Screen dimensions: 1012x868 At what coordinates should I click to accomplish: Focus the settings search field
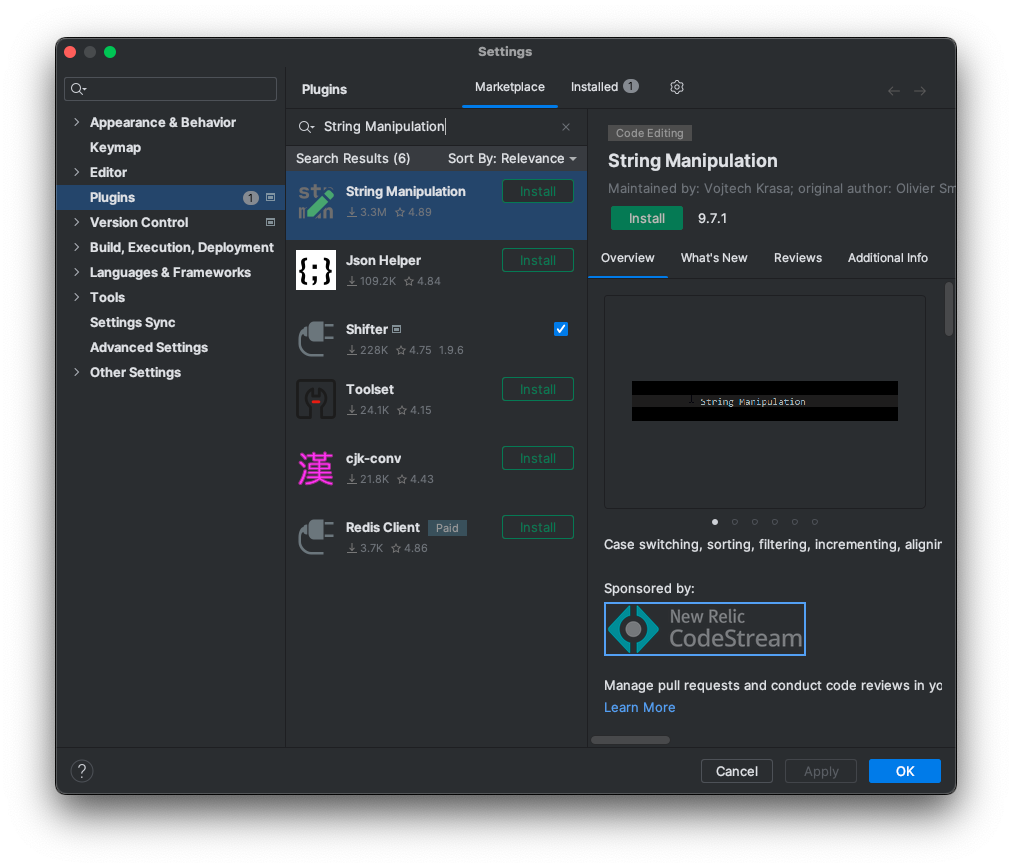[x=170, y=89]
